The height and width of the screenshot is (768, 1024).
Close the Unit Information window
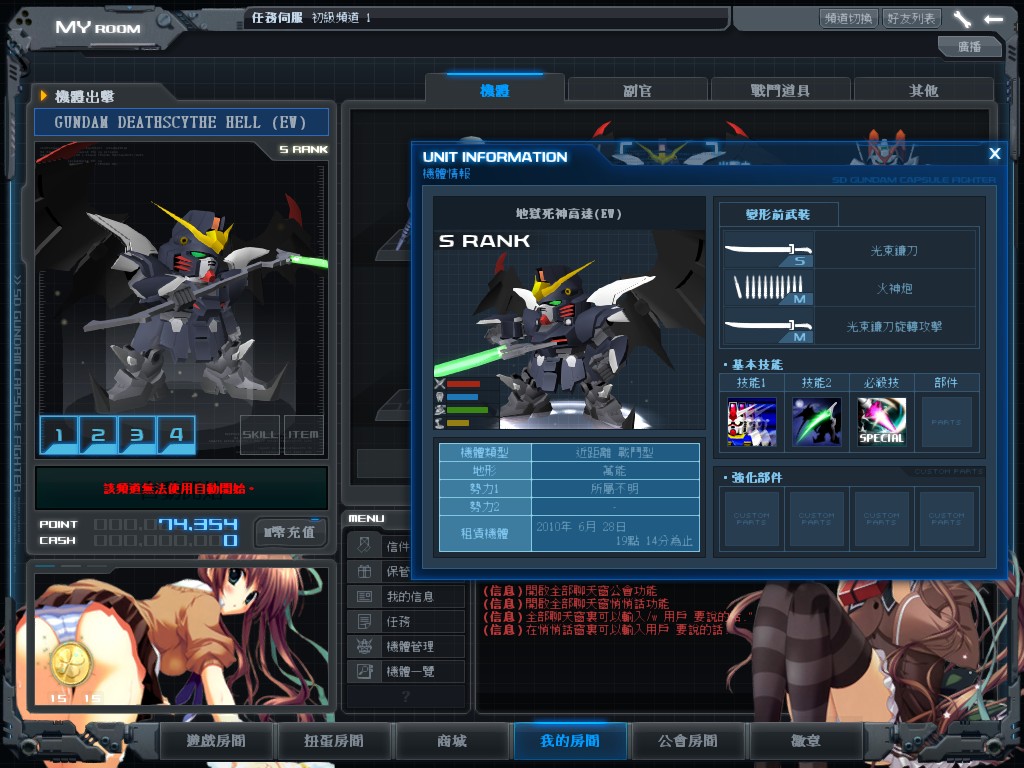coord(995,153)
